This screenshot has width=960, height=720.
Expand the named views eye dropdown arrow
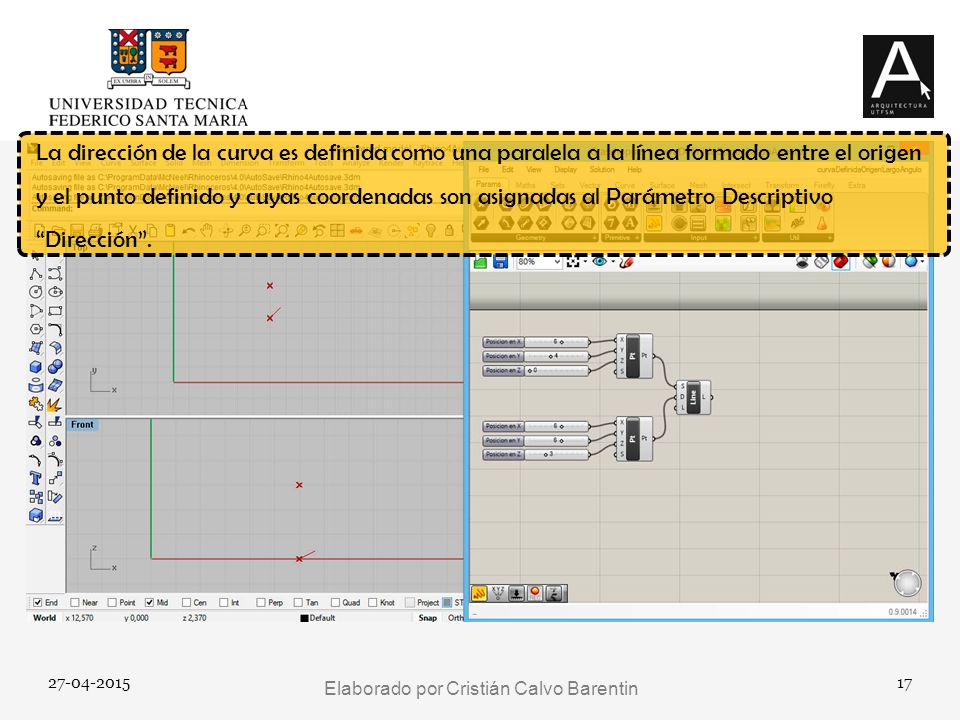point(613,261)
